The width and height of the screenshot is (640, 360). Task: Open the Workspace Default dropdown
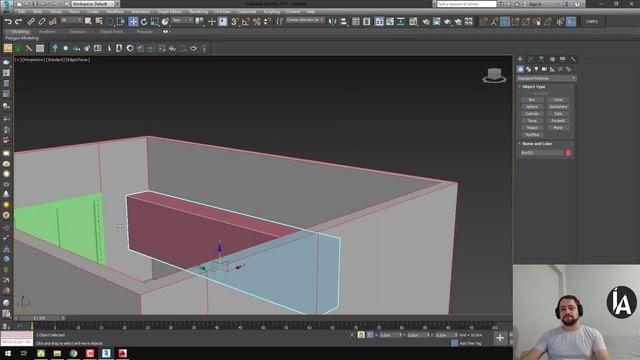pyautogui.click(x=93, y=4)
